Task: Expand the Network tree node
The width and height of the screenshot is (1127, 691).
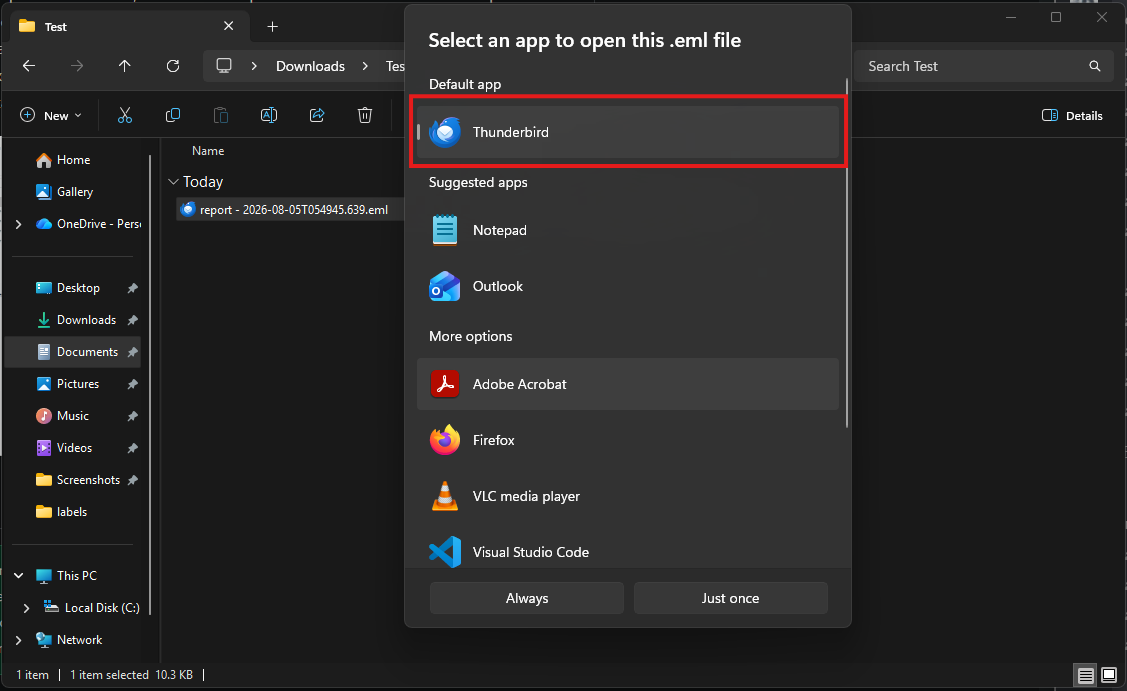Action: pyautogui.click(x=19, y=640)
